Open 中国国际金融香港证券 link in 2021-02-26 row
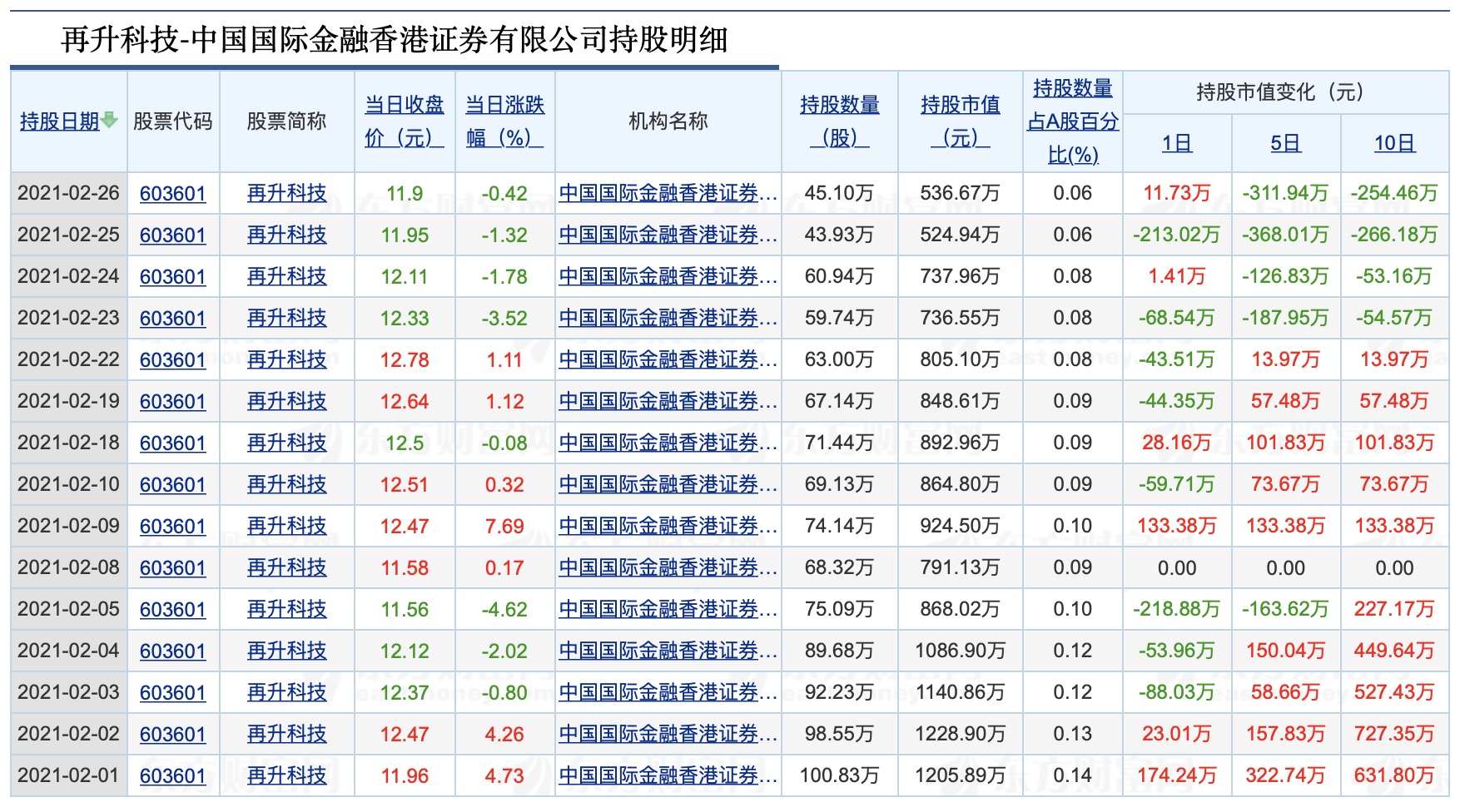The width and height of the screenshot is (1460, 812). coord(668,194)
